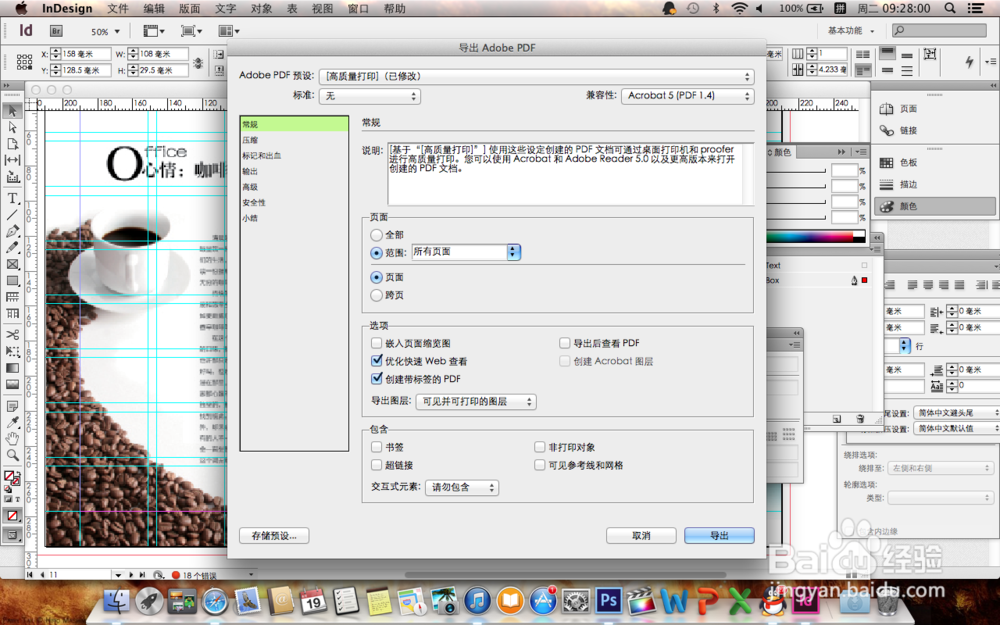The image size is (1000, 625).
Task: Enable Non-Printing Objects checkbox
Action: (x=540, y=447)
